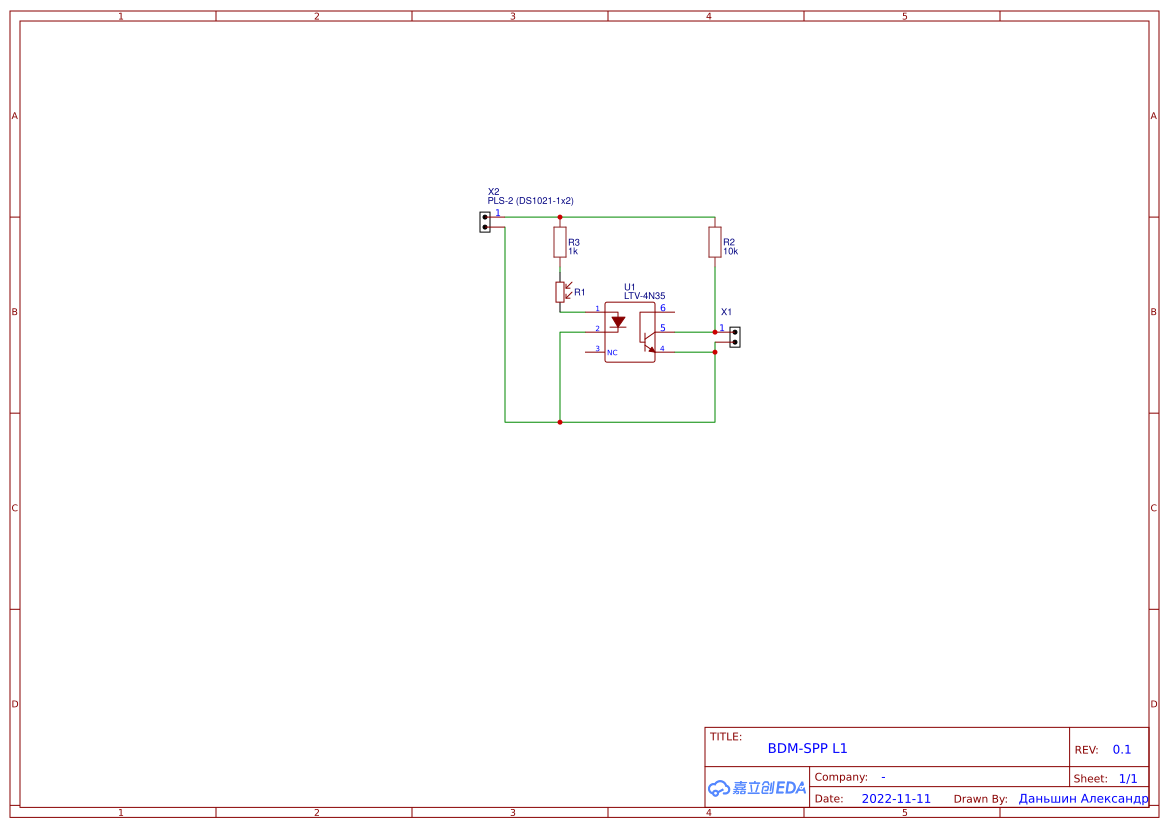Click the R3 1k resistor symbol
This screenshot has height=828, width=1169.
tap(560, 242)
